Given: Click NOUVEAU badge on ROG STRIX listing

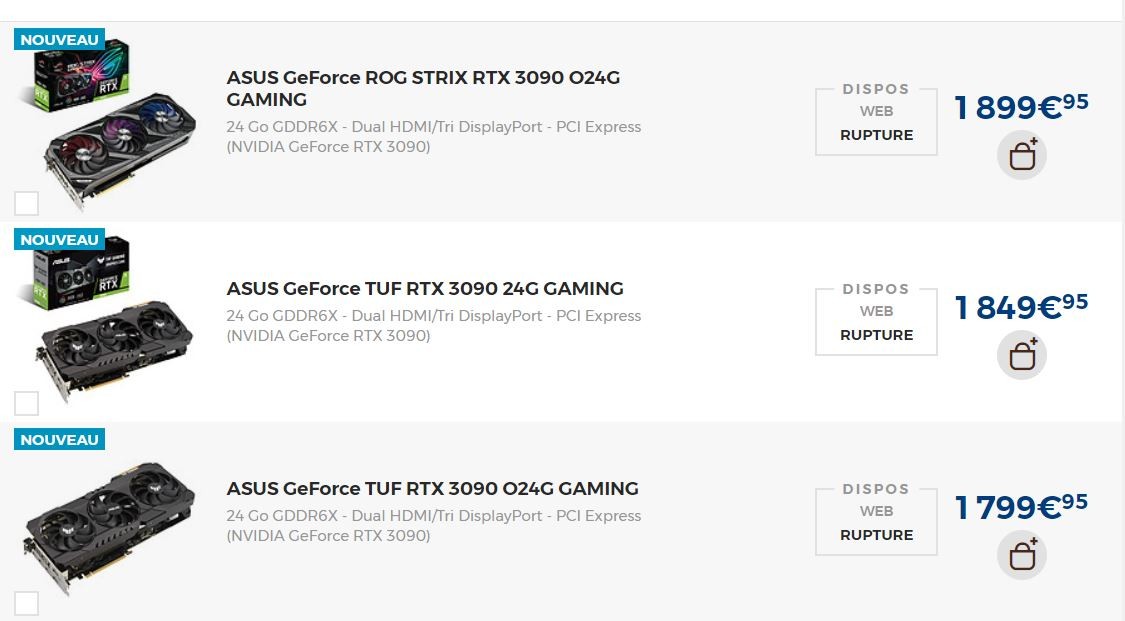Looking at the screenshot, I should point(59,40).
